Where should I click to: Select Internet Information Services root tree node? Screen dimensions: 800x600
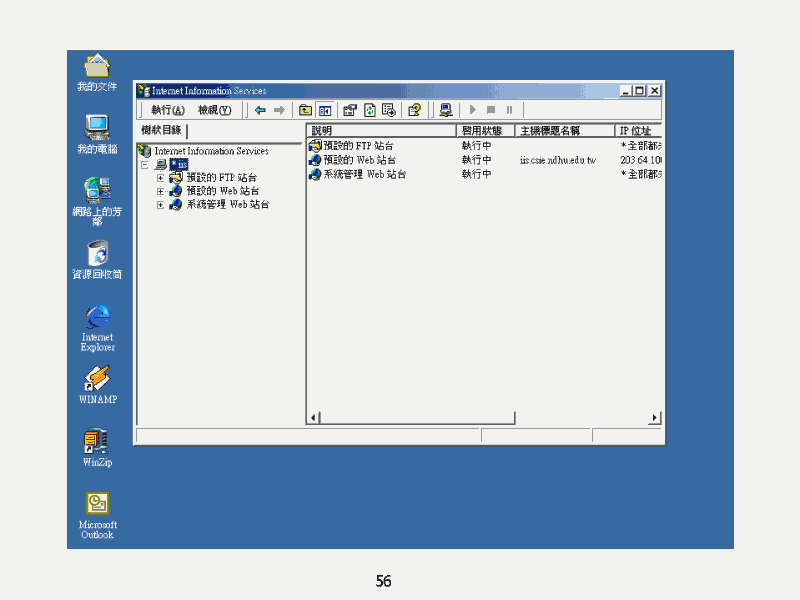(x=211, y=151)
